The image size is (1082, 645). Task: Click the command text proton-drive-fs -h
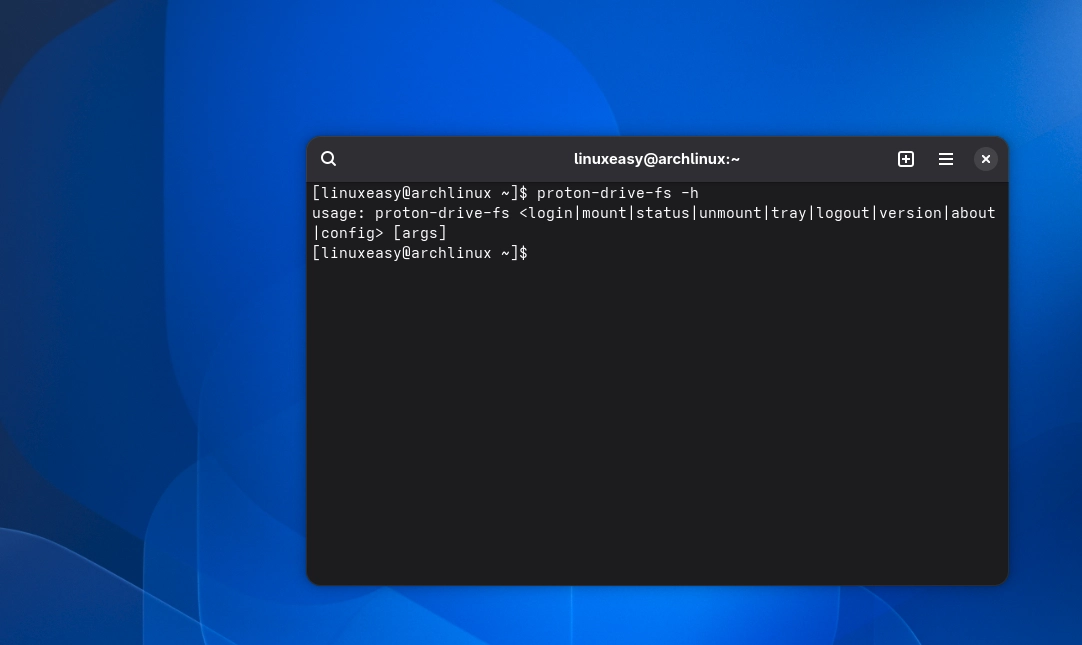point(618,193)
